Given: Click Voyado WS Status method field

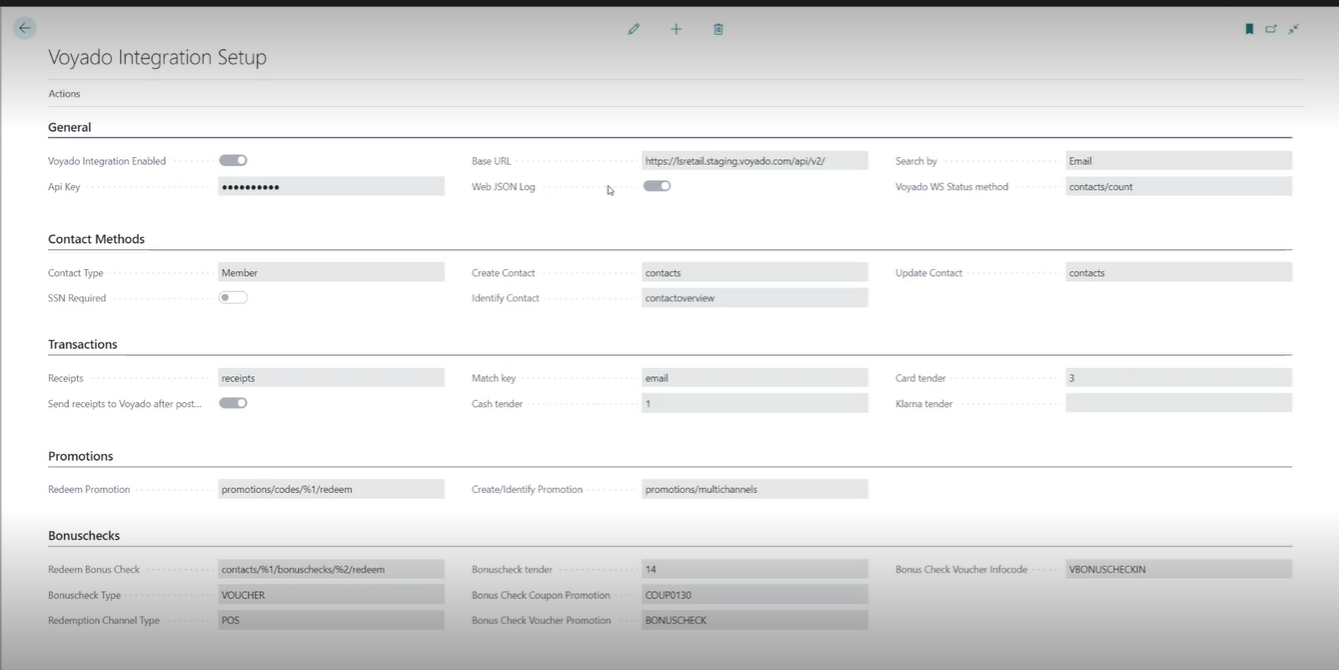Looking at the screenshot, I should pos(1179,187).
